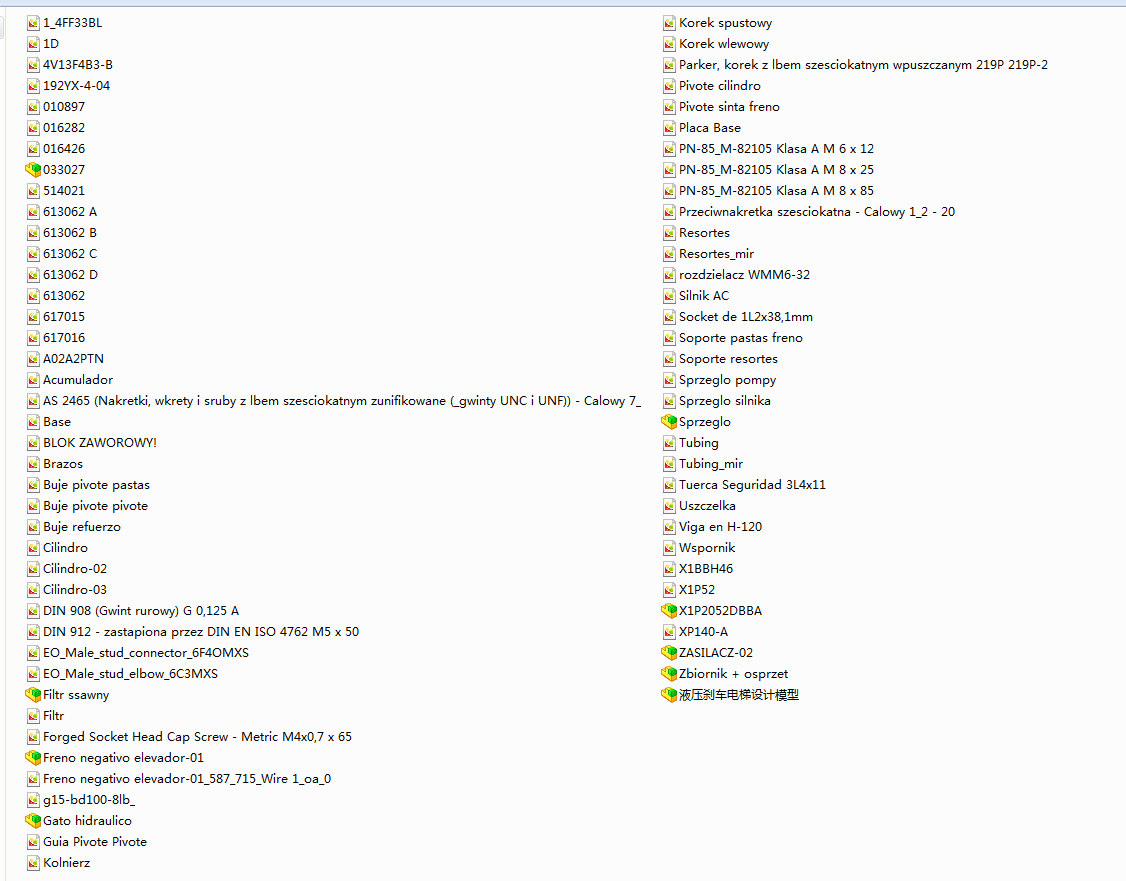Click the part icon for Viga en H-120
This screenshot has height=881, width=1126.
coord(669,527)
